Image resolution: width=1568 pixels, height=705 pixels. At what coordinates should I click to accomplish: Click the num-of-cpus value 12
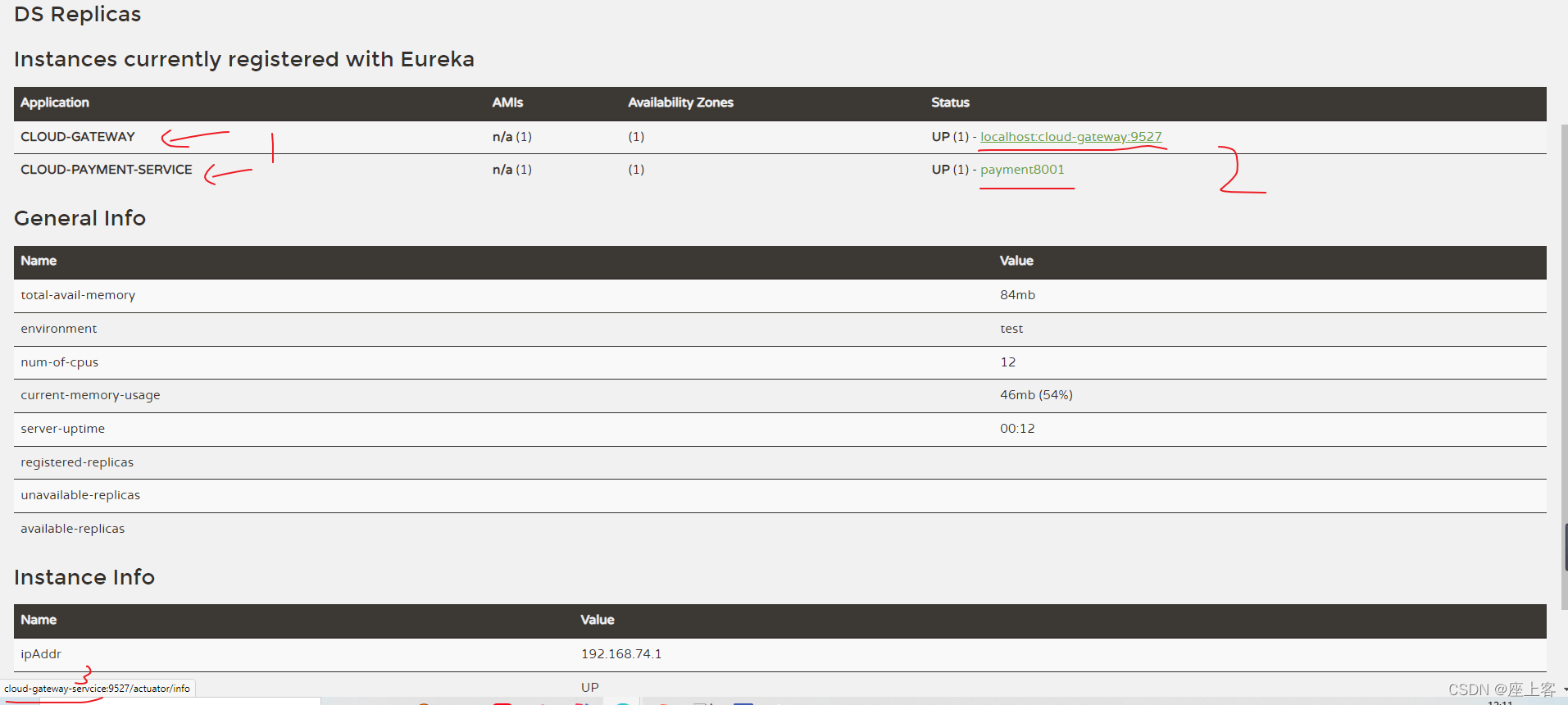(x=1008, y=362)
